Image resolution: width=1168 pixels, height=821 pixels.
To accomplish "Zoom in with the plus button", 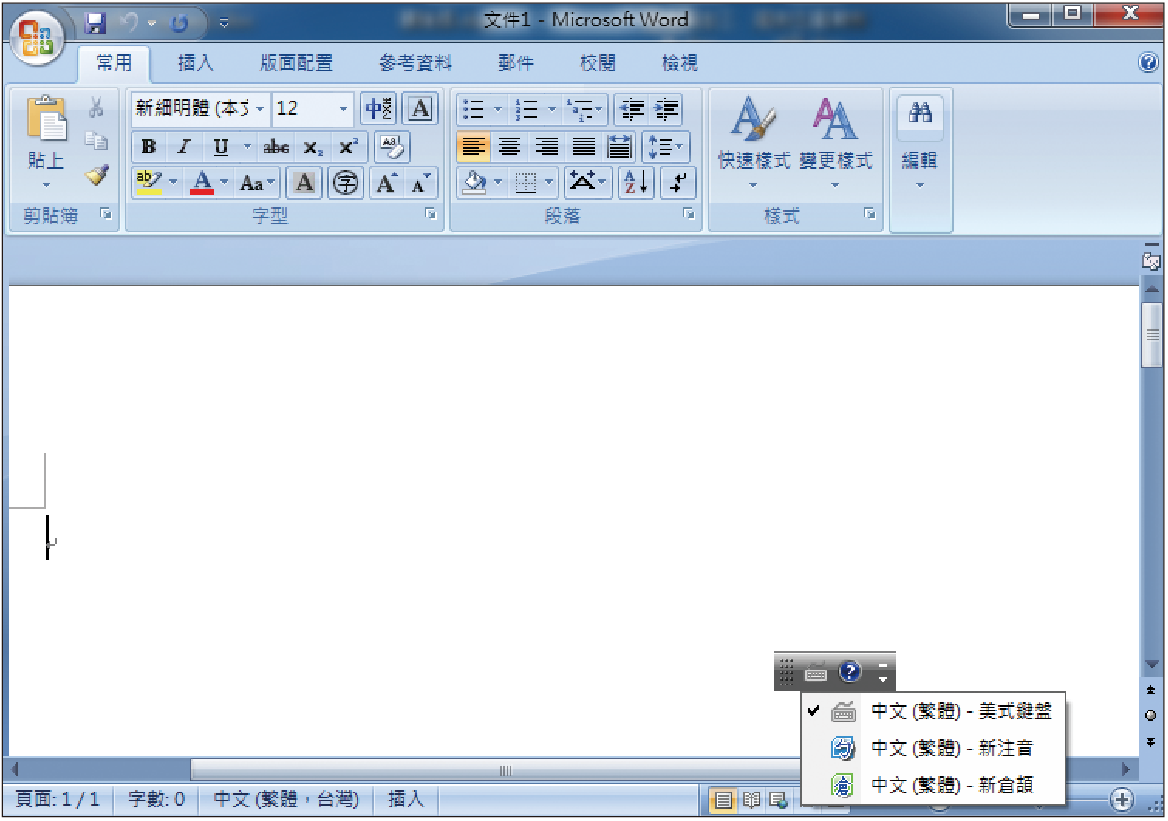I will point(1121,800).
